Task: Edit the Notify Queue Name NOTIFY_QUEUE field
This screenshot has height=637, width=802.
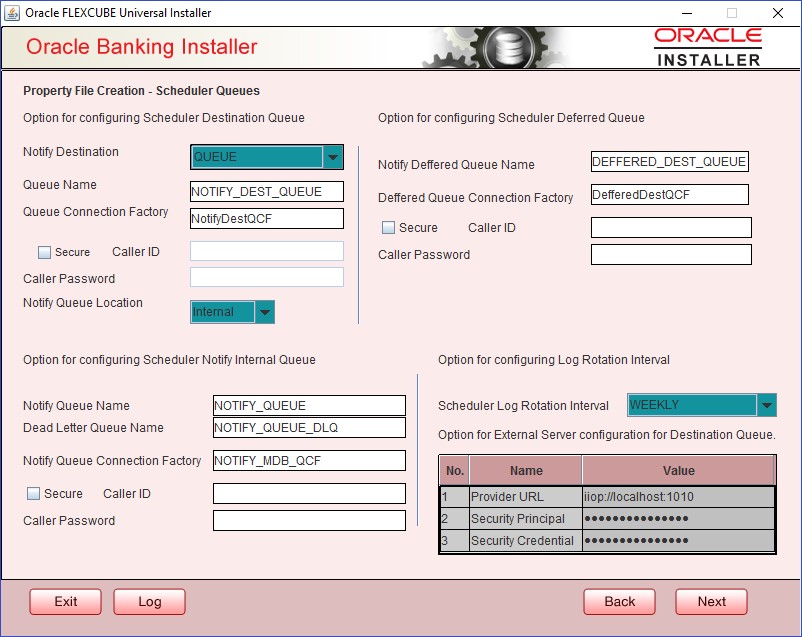Action: click(309, 405)
